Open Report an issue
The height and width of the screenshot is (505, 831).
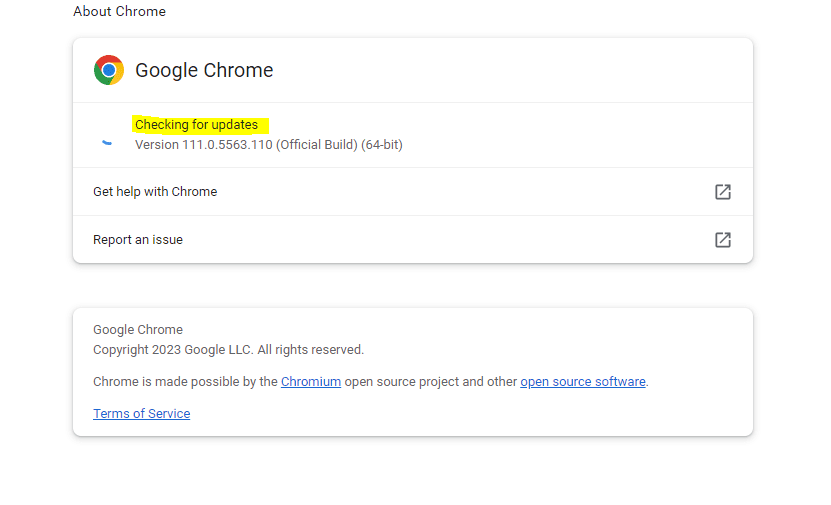(412, 240)
